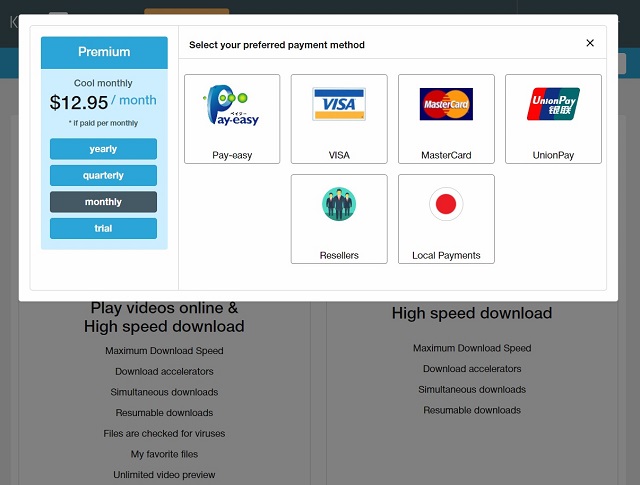This screenshot has height=485, width=640.
Task: Click the UnionPay text label
Action: [x=553, y=156]
